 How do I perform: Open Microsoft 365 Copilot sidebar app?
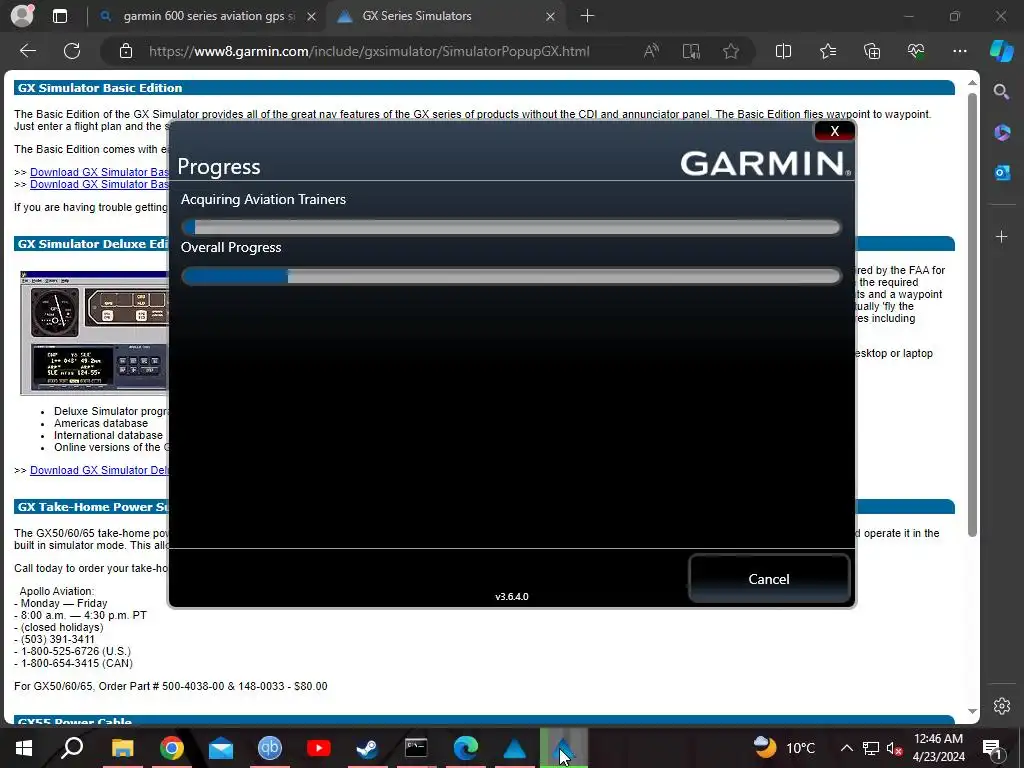(x=1002, y=132)
